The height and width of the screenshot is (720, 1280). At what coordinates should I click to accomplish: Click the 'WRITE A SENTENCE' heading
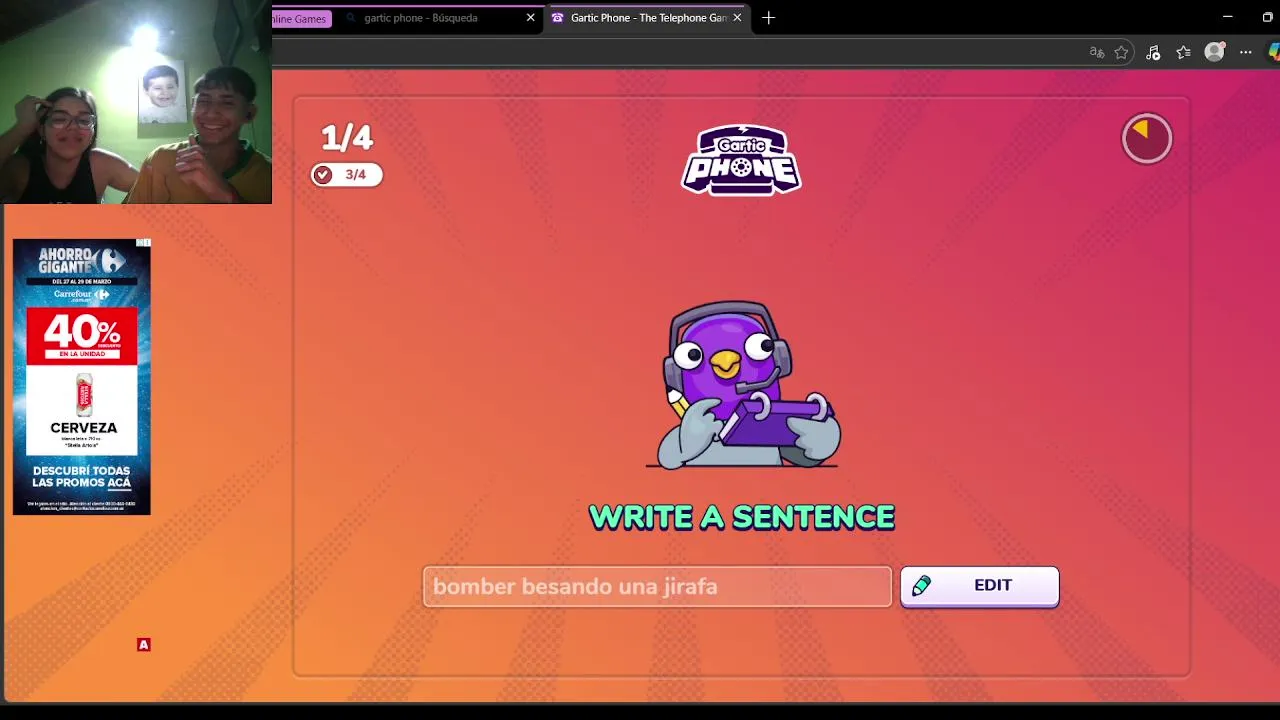tap(742, 517)
